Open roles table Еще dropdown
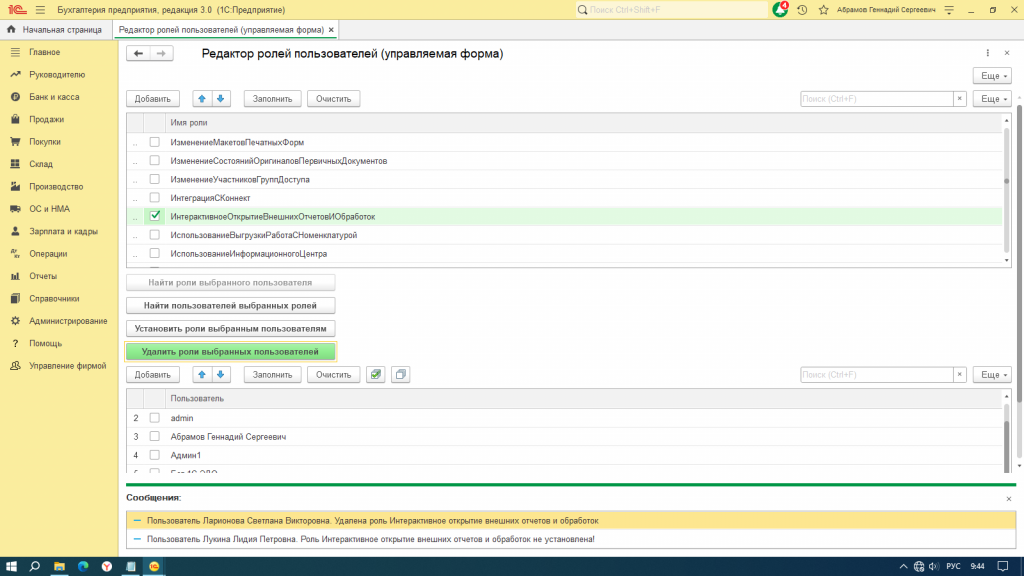This screenshot has width=1024, height=576. tap(992, 99)
